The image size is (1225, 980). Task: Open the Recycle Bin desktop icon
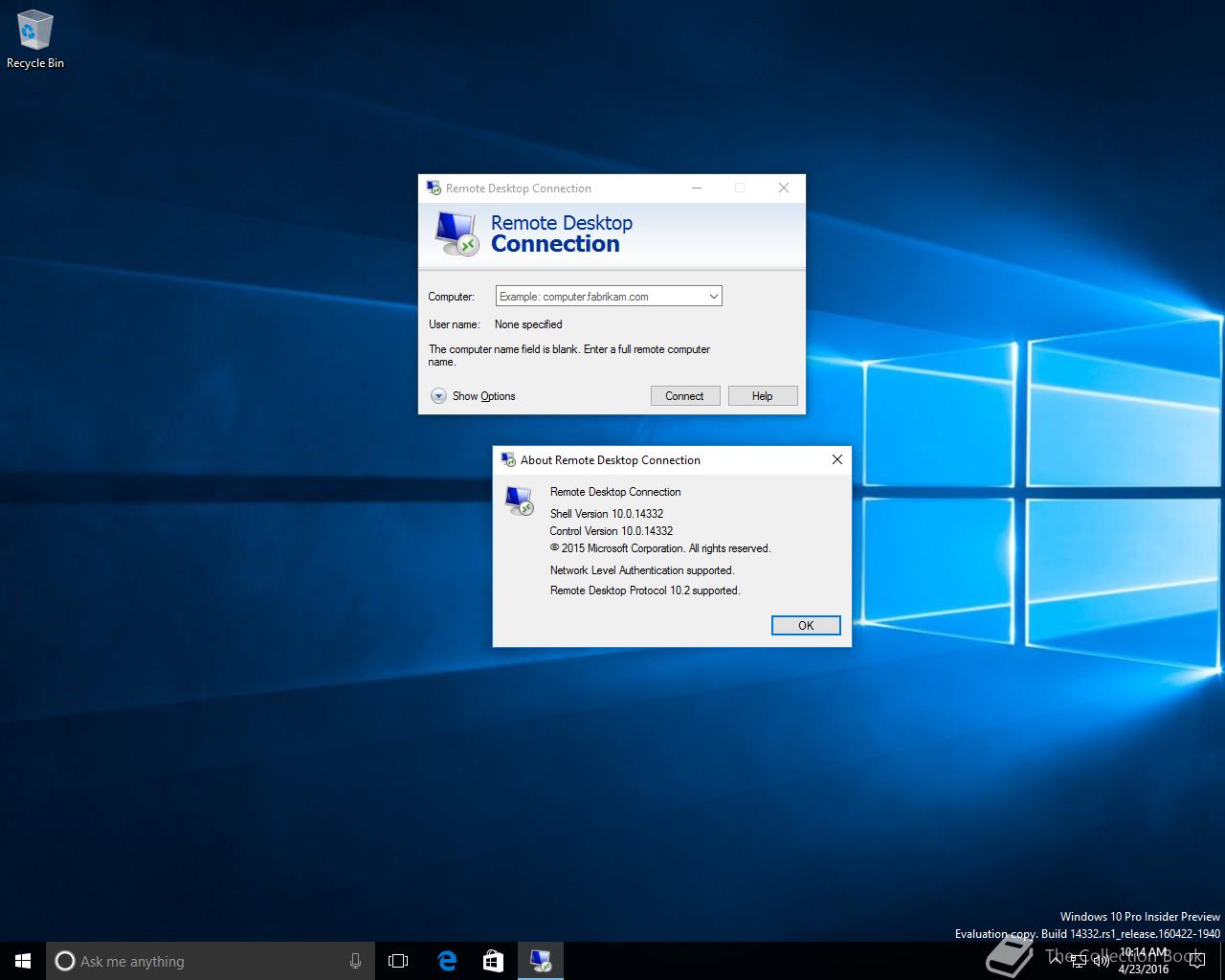[x=35, y=39]
